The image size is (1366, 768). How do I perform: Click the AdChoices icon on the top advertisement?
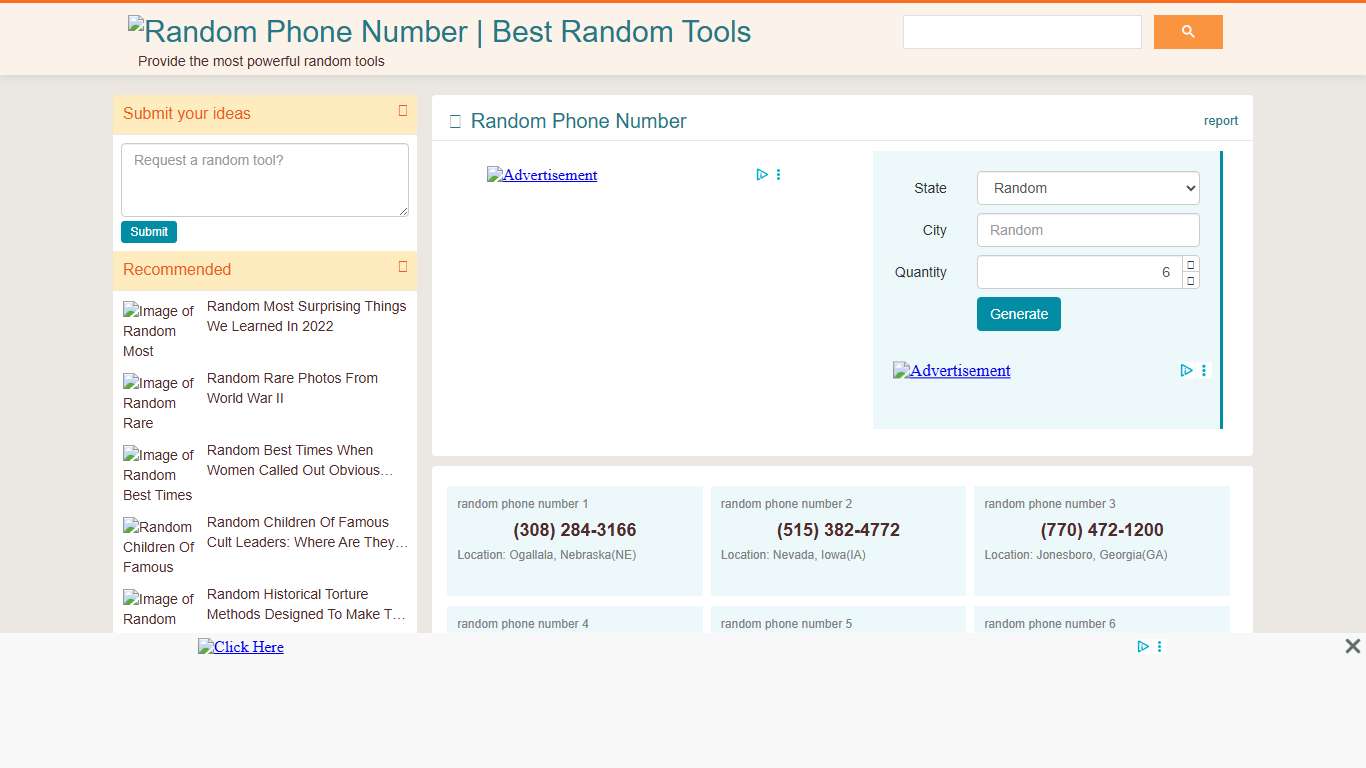click(762, 174)
